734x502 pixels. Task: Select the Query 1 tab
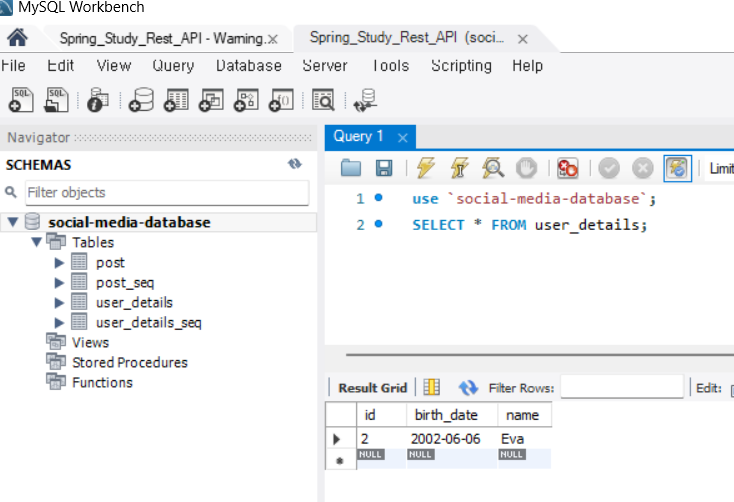coord(358,136)
